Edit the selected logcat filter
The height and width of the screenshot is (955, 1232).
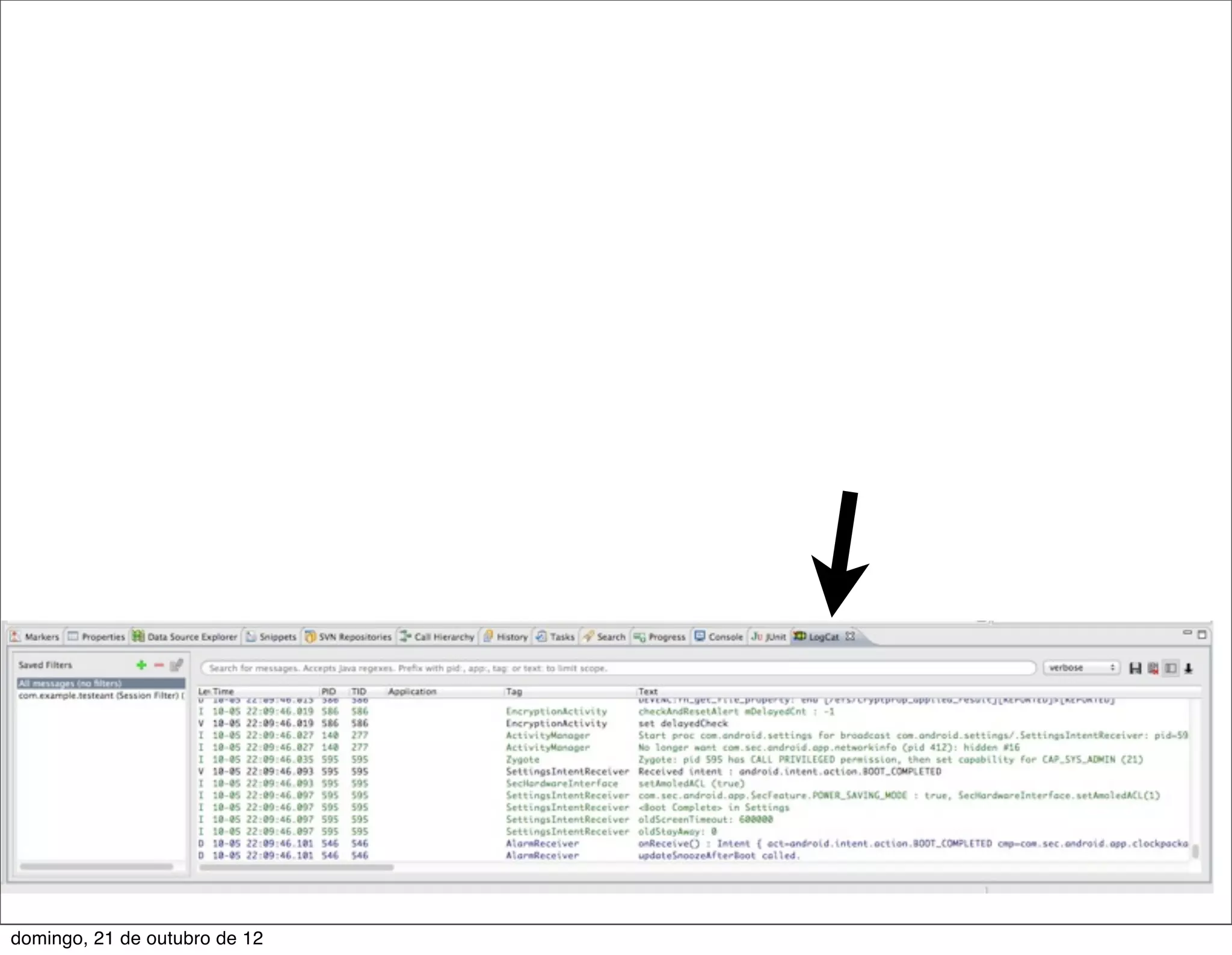(176, 665)
